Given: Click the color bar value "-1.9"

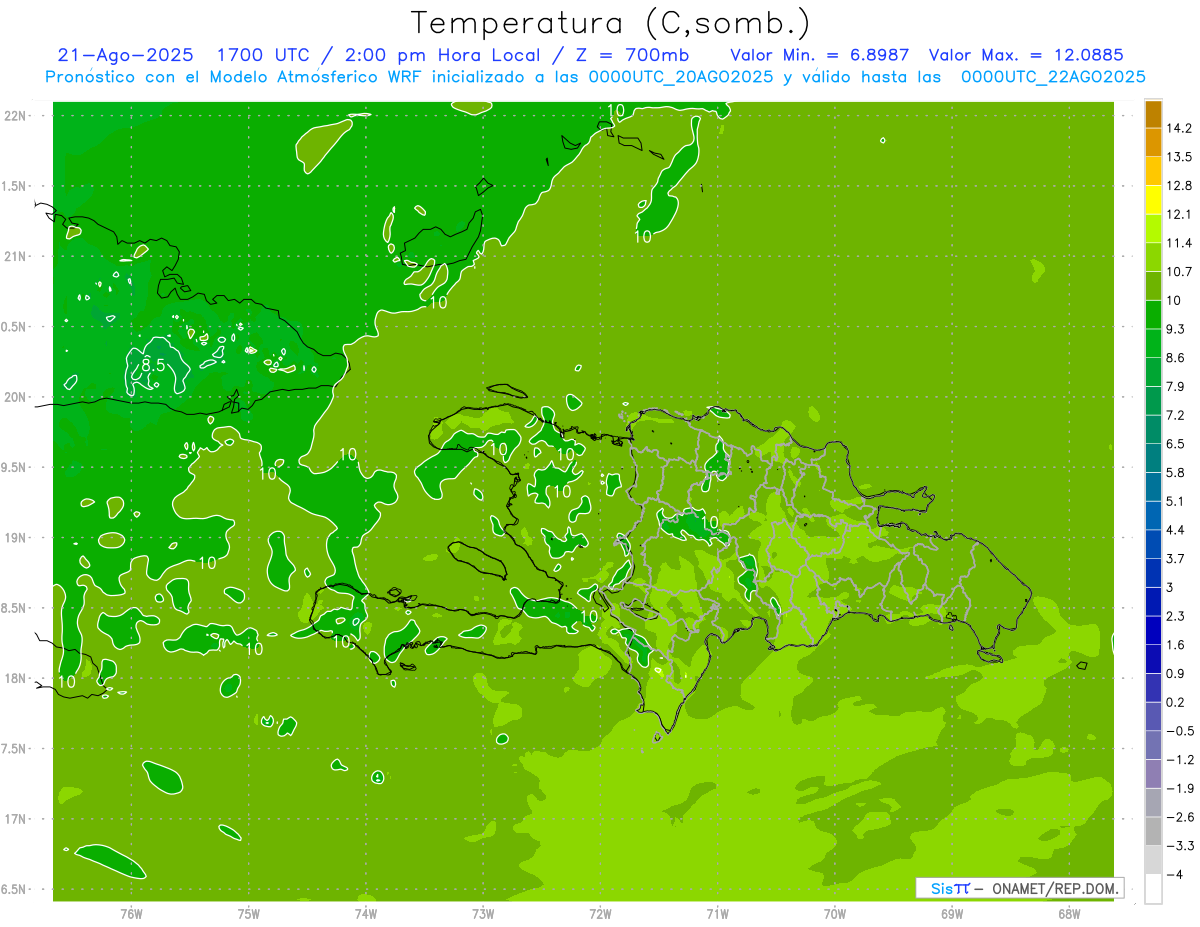Looking at the screenshot, I should point(1179,789).
